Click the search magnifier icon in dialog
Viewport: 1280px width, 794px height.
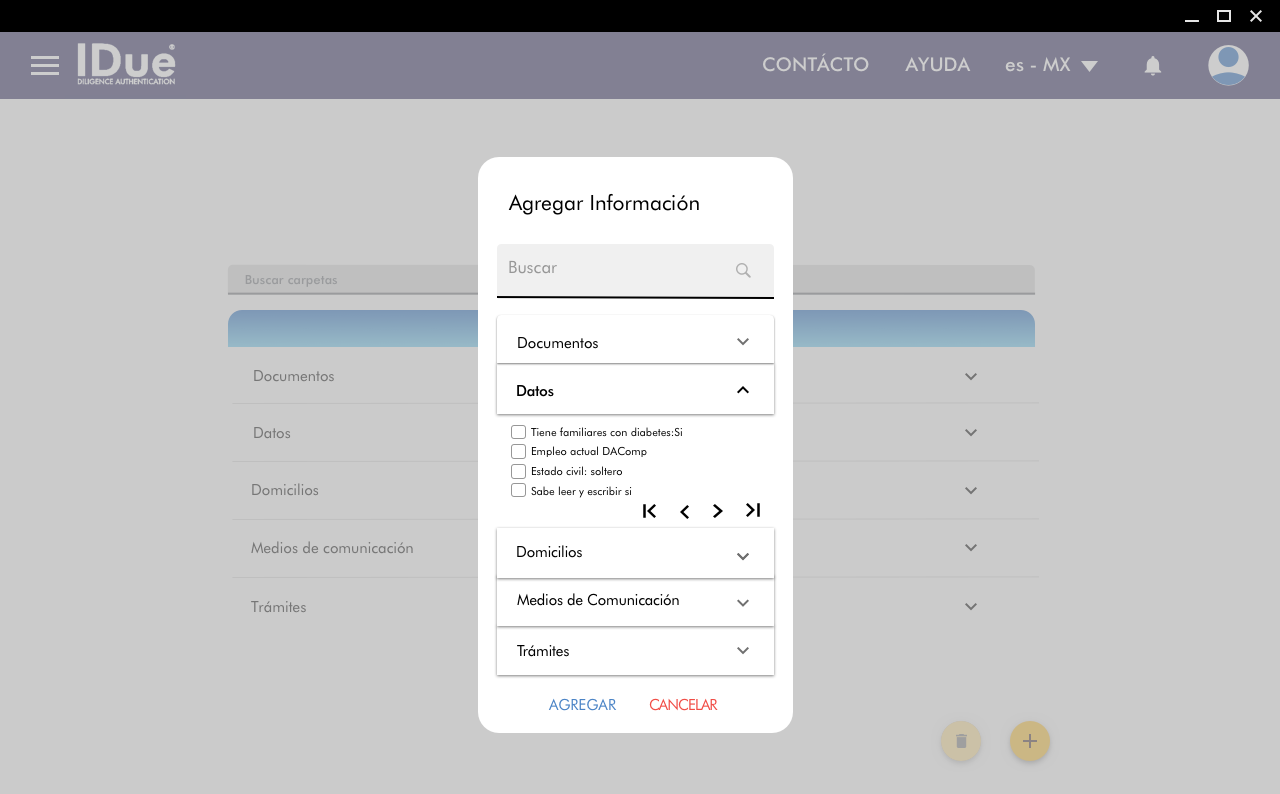point(743,270)
